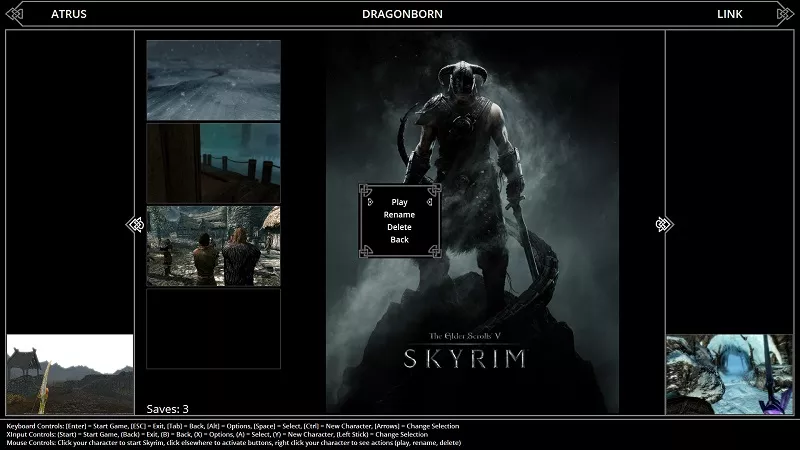Choose Delete in the context menu
Viewport: 800px width, 450px height.
[x=399, y=227]
